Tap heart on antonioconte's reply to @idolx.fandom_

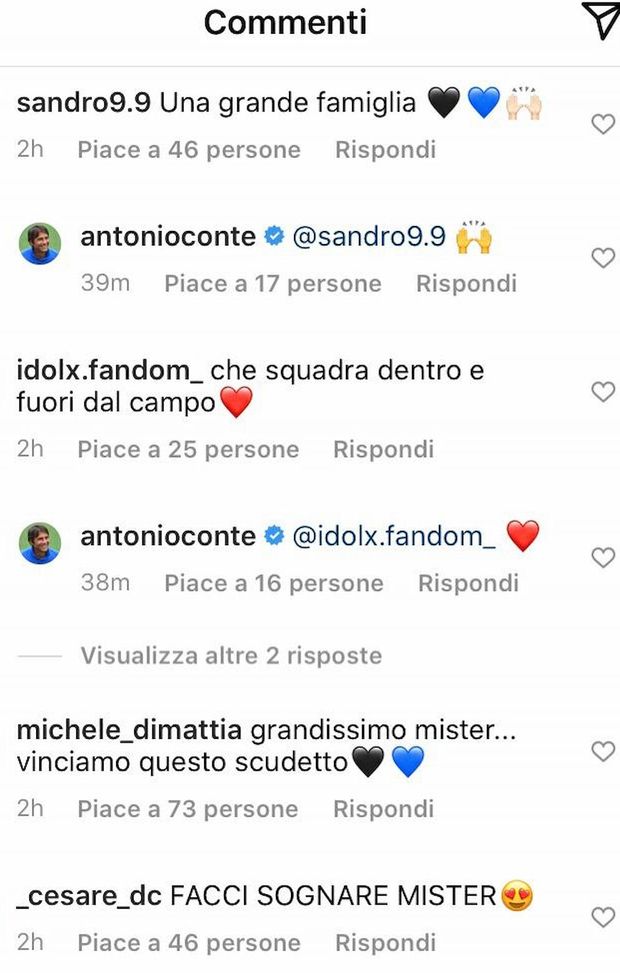coord(602,558)
